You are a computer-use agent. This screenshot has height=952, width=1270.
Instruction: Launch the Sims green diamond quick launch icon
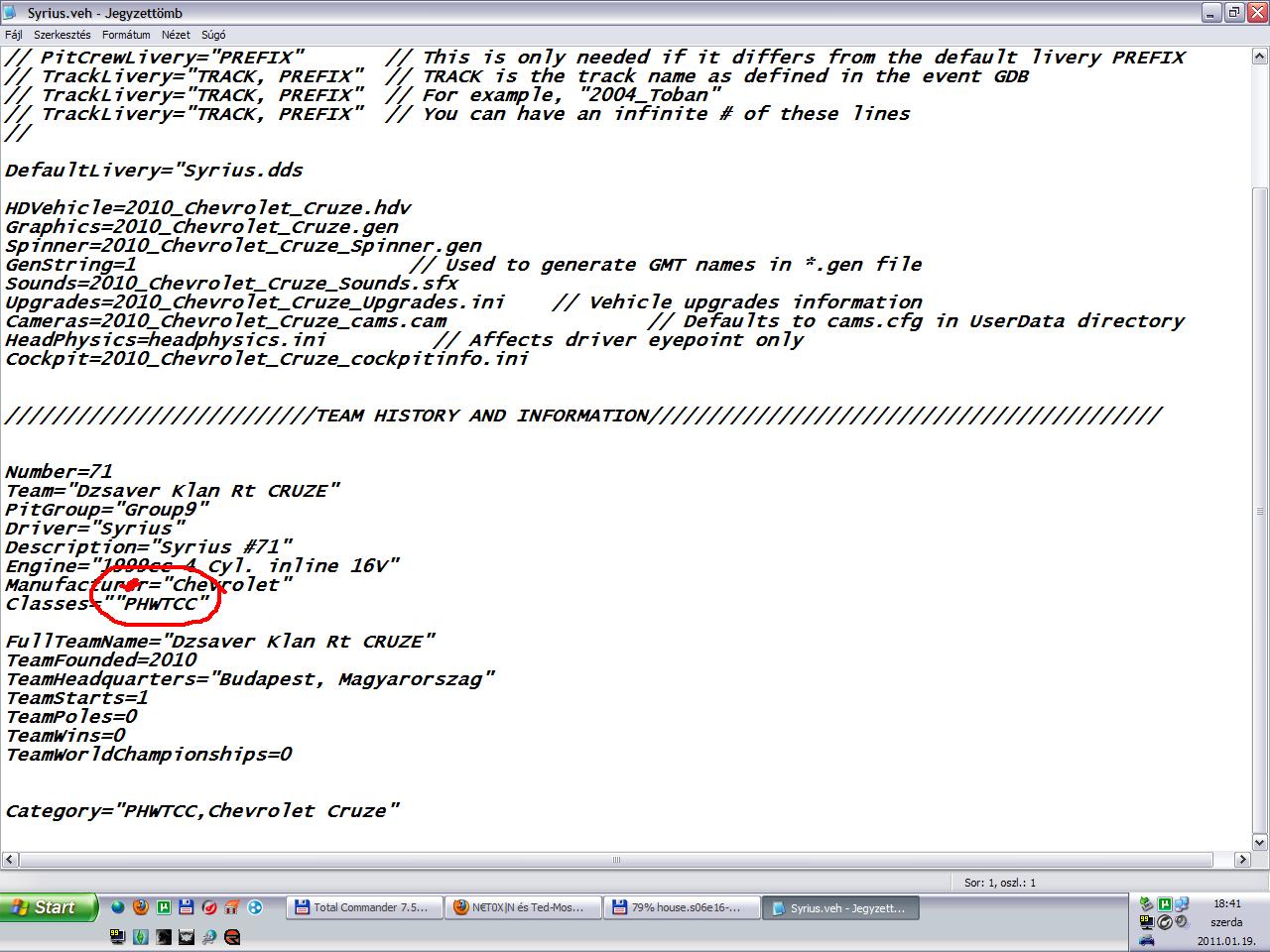pos(141,936)
